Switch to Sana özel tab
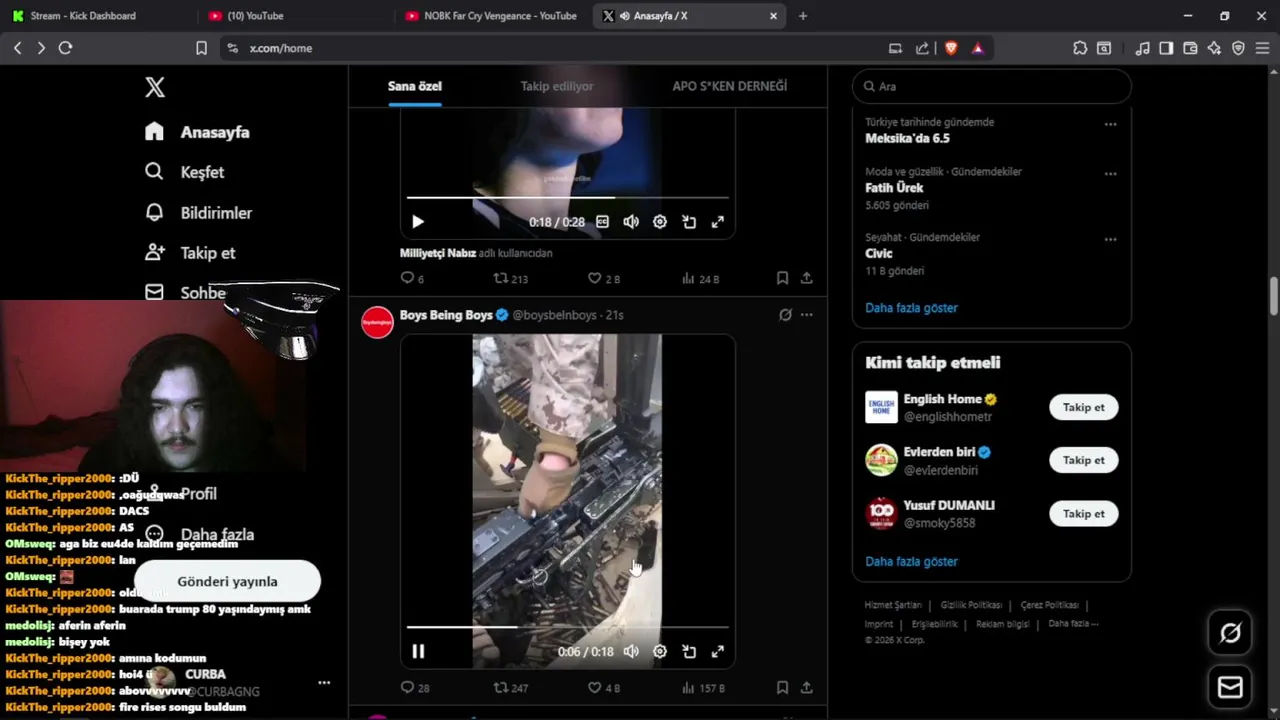 [415, 86]
